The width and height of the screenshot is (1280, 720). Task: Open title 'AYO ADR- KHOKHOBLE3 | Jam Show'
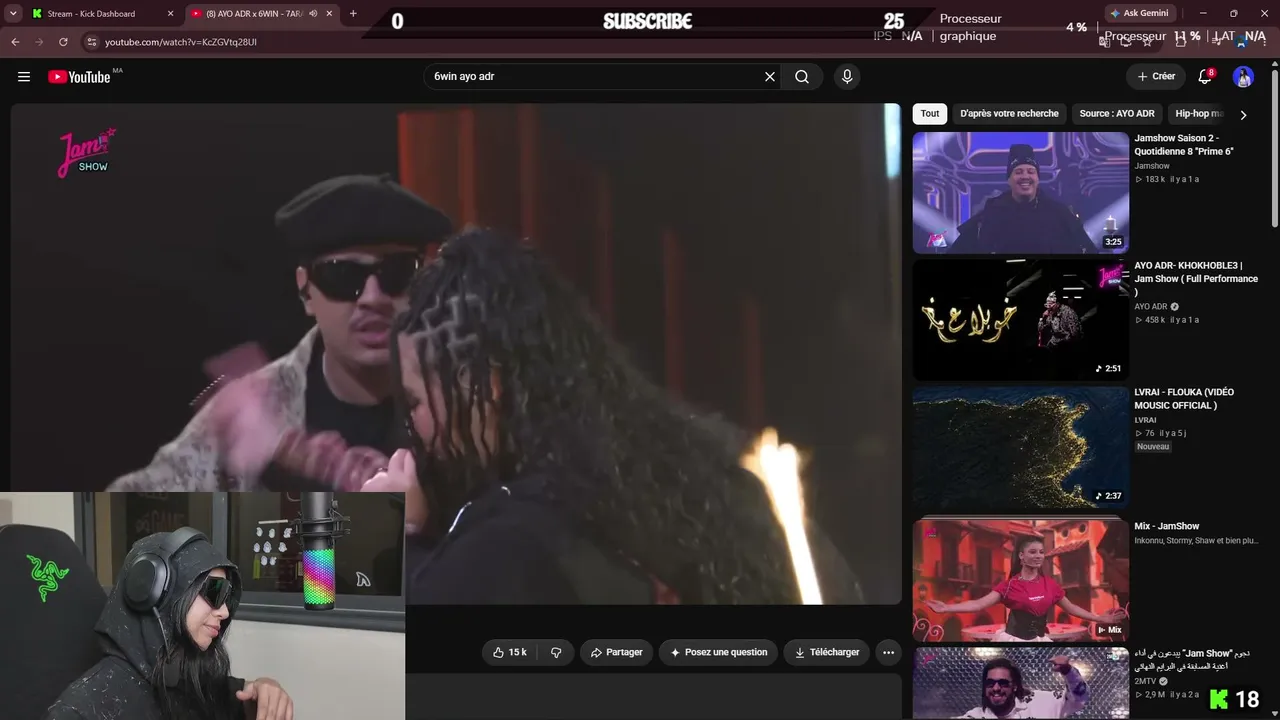point(1196,279)
